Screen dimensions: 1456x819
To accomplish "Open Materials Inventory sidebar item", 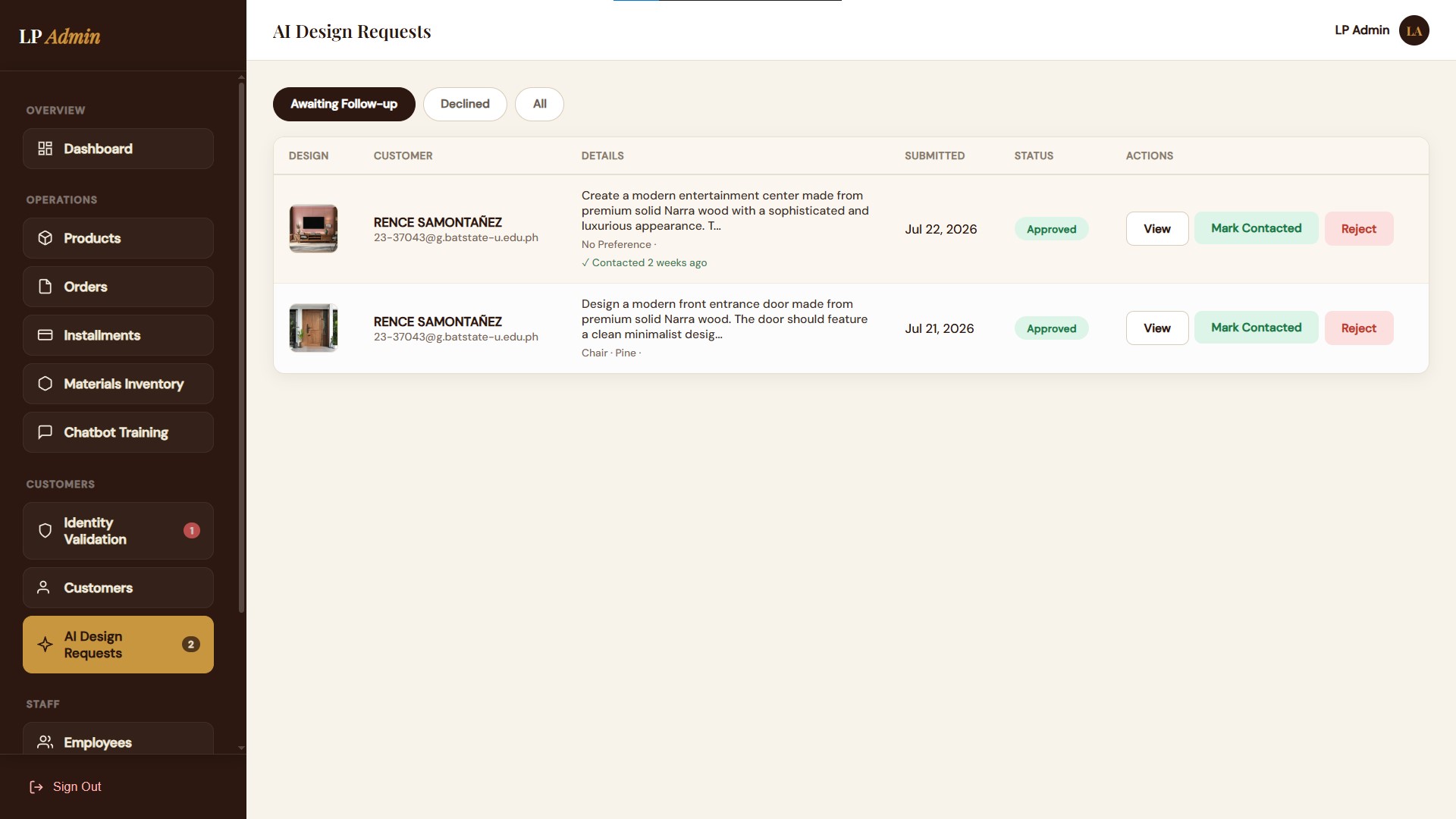I will tap(118, 384).
